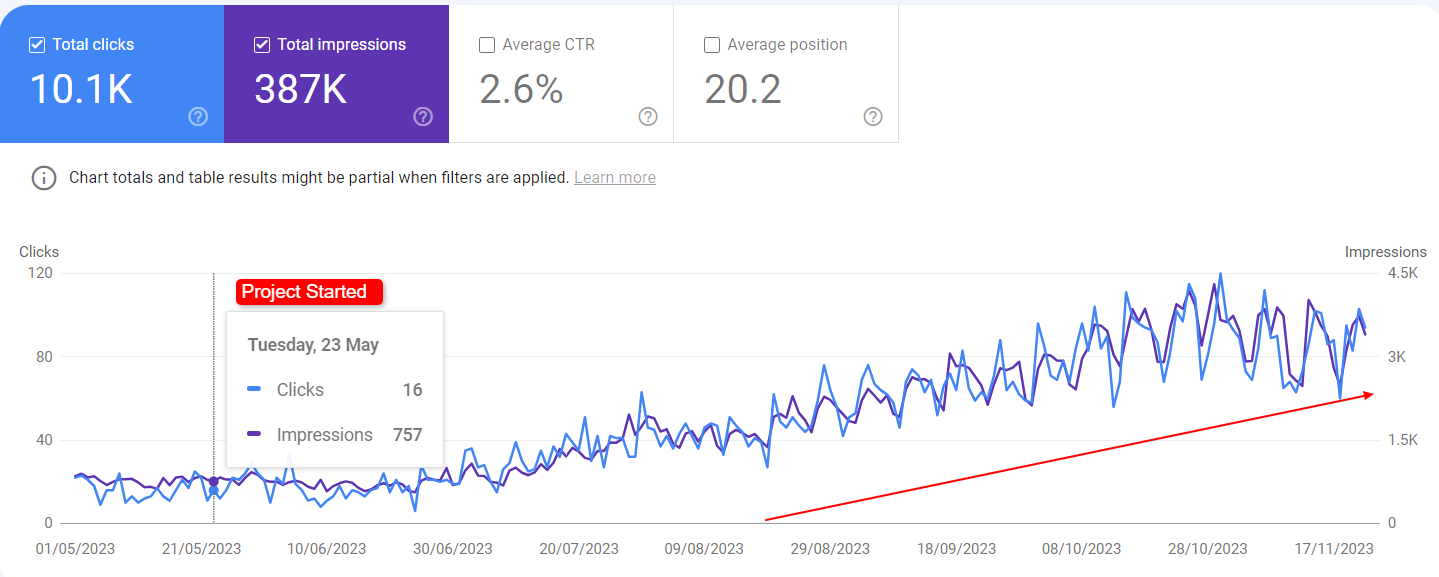1439x577 pixels.
Task: Click the info icon beside chart totals notice
Action: pyautogui.click(x=44, y=178)
